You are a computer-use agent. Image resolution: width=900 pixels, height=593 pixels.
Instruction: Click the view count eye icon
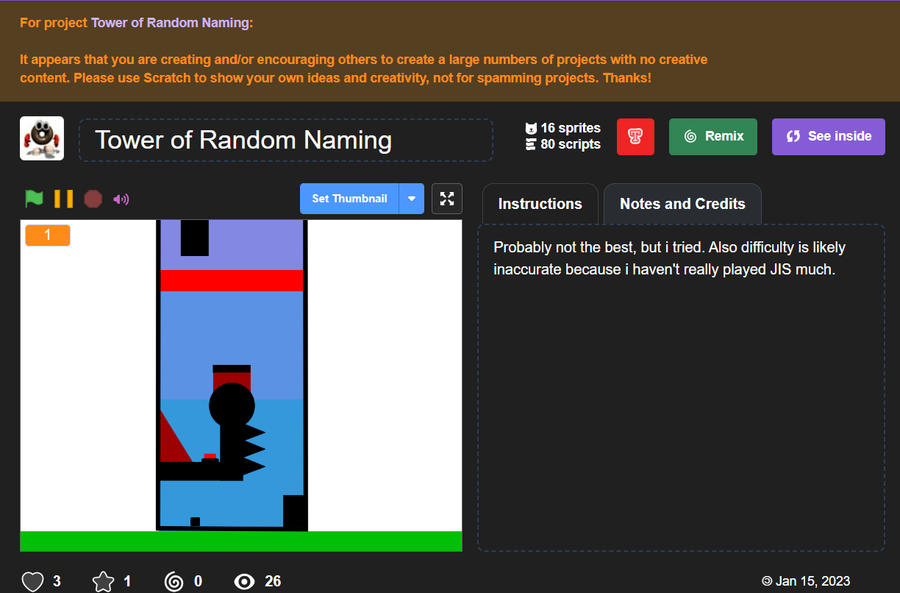point(245,582)
